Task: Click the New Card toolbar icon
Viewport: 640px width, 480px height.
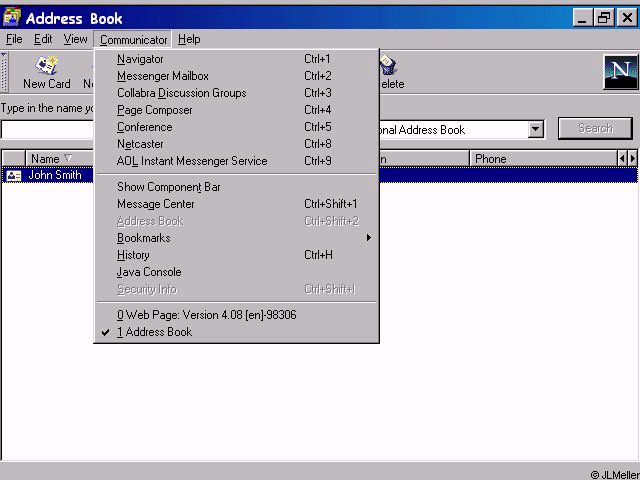Action: point(47,72)
